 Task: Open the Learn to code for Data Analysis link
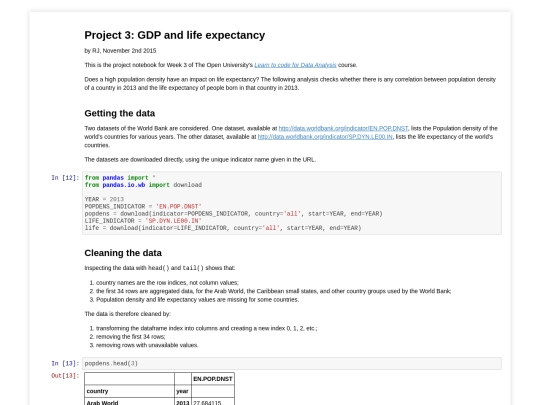click(295, 65)
